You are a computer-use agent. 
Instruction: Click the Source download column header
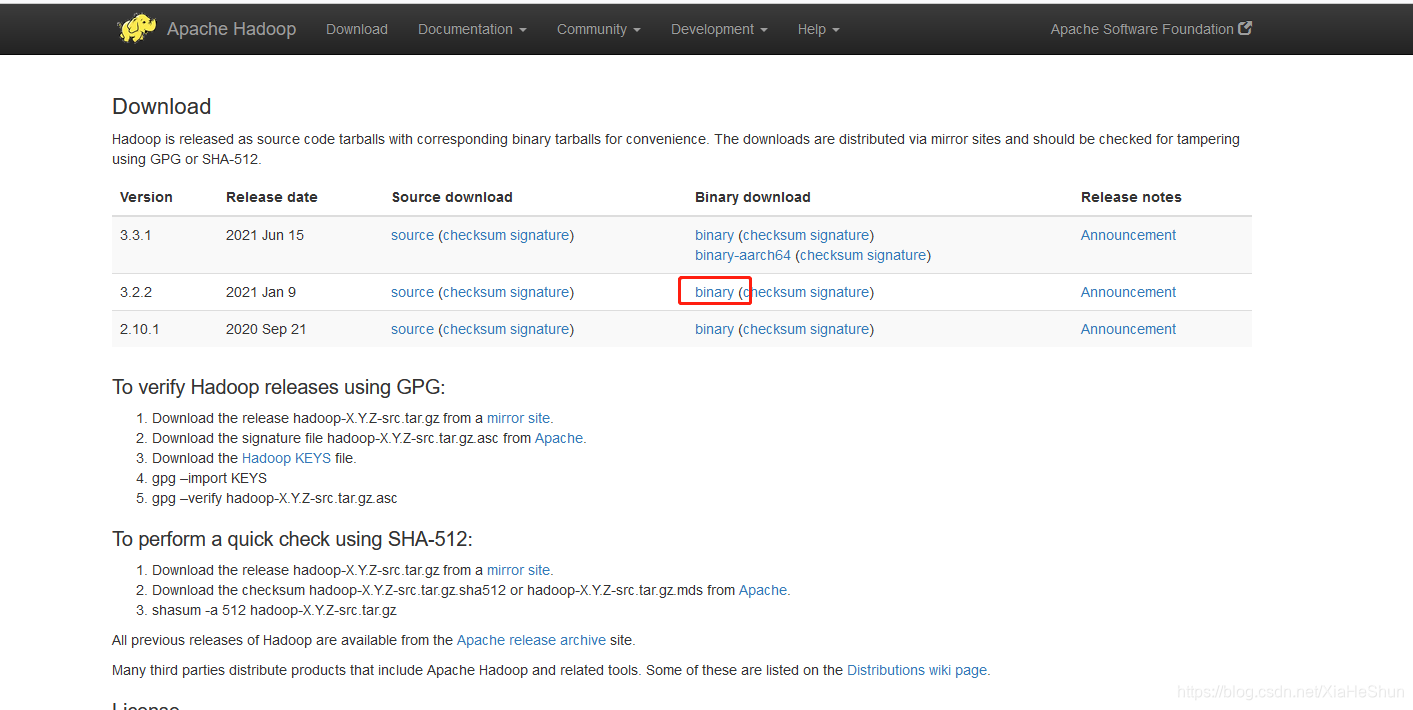click(452, 197)
